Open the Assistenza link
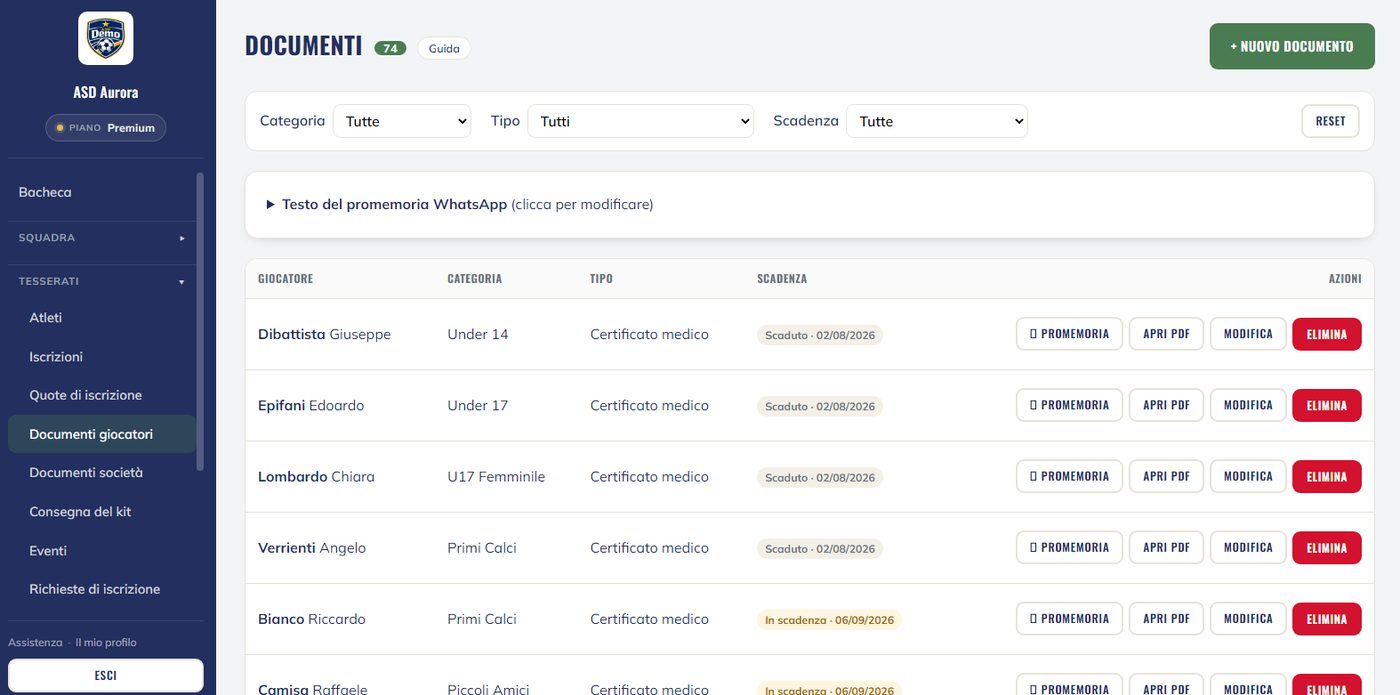The height and width of the screenshot is (695, 1400). pos(35,642)
